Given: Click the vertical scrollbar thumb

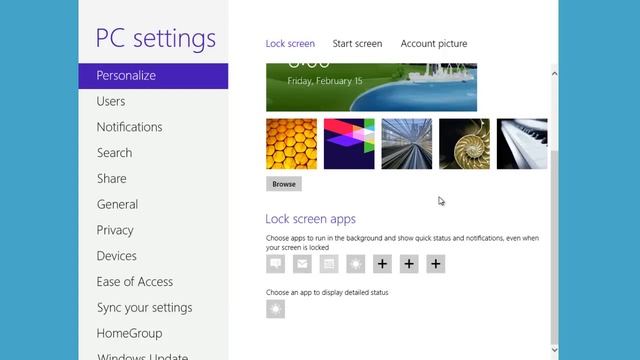Looking at the screenshot, I should point(554,247).
